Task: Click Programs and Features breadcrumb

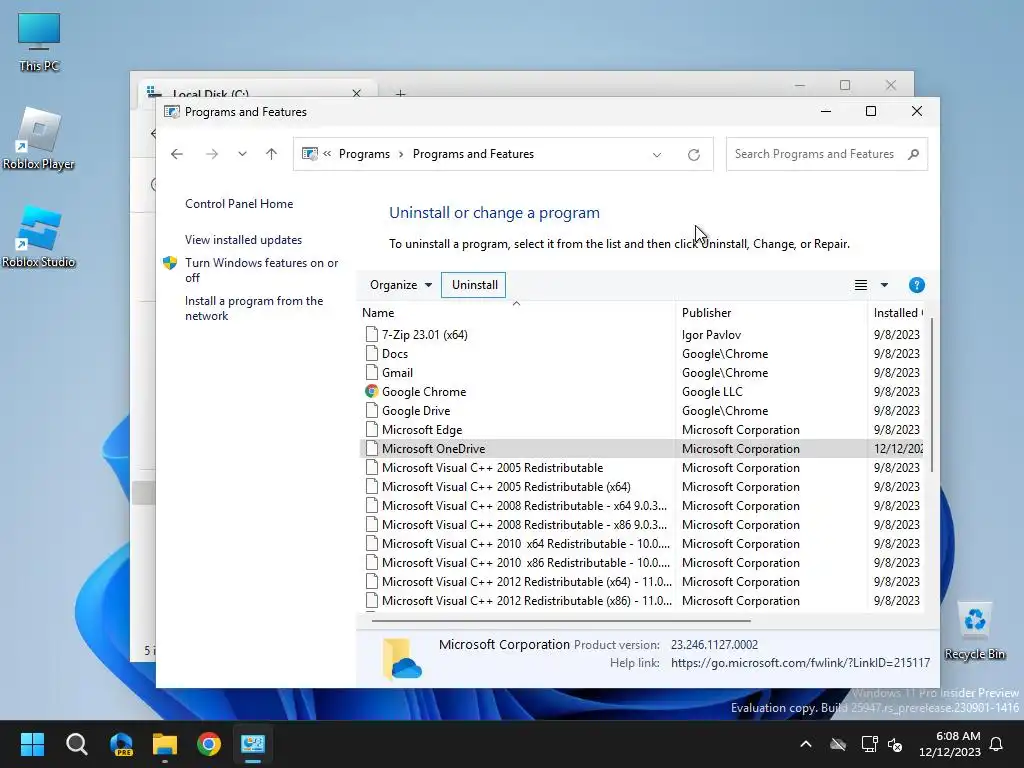Action: pos(473,154)
